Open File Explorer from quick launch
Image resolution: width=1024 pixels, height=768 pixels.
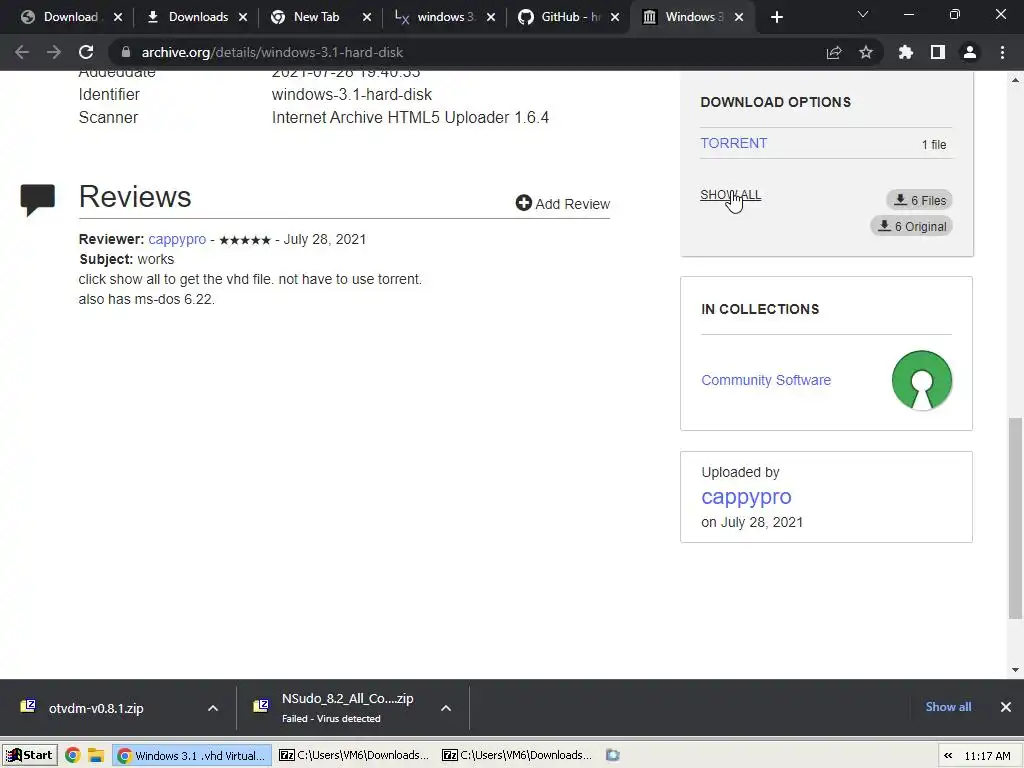pyautogui.click(x=96, y=756)
